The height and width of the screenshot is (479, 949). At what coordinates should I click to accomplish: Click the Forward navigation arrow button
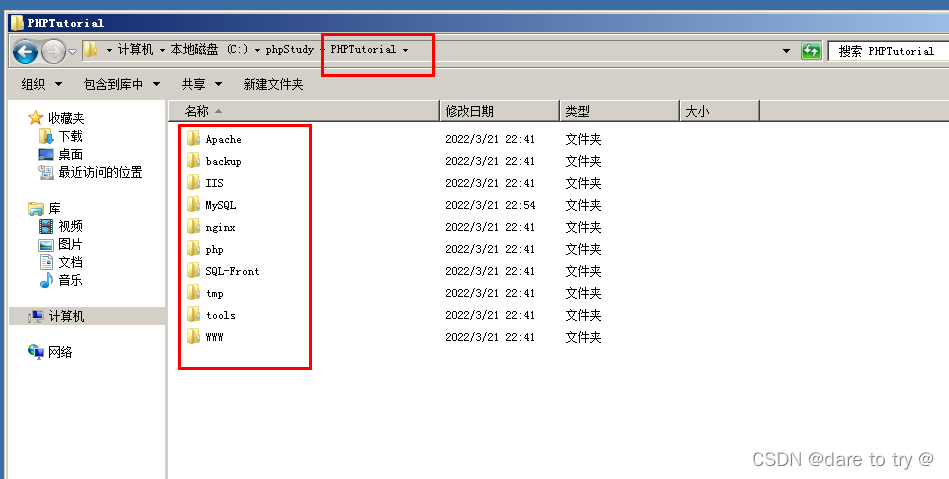(53, 51)
